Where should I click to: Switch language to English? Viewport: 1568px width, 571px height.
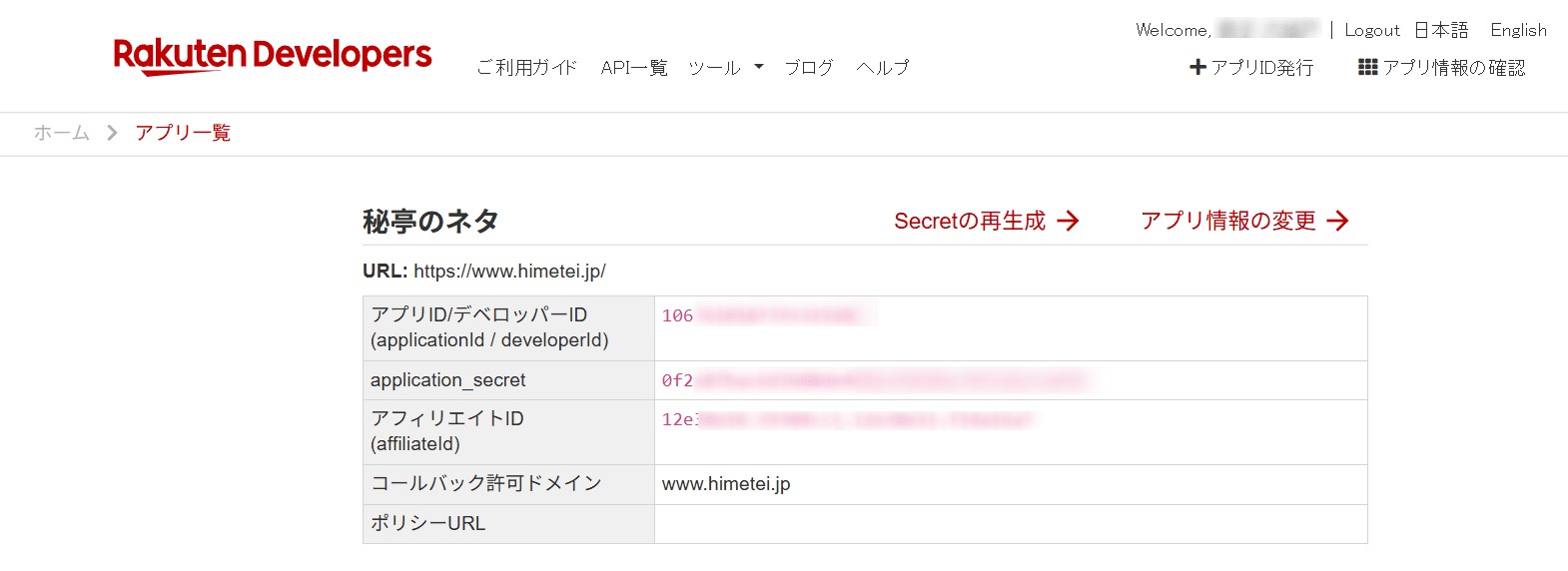(x=1518, y=30)
